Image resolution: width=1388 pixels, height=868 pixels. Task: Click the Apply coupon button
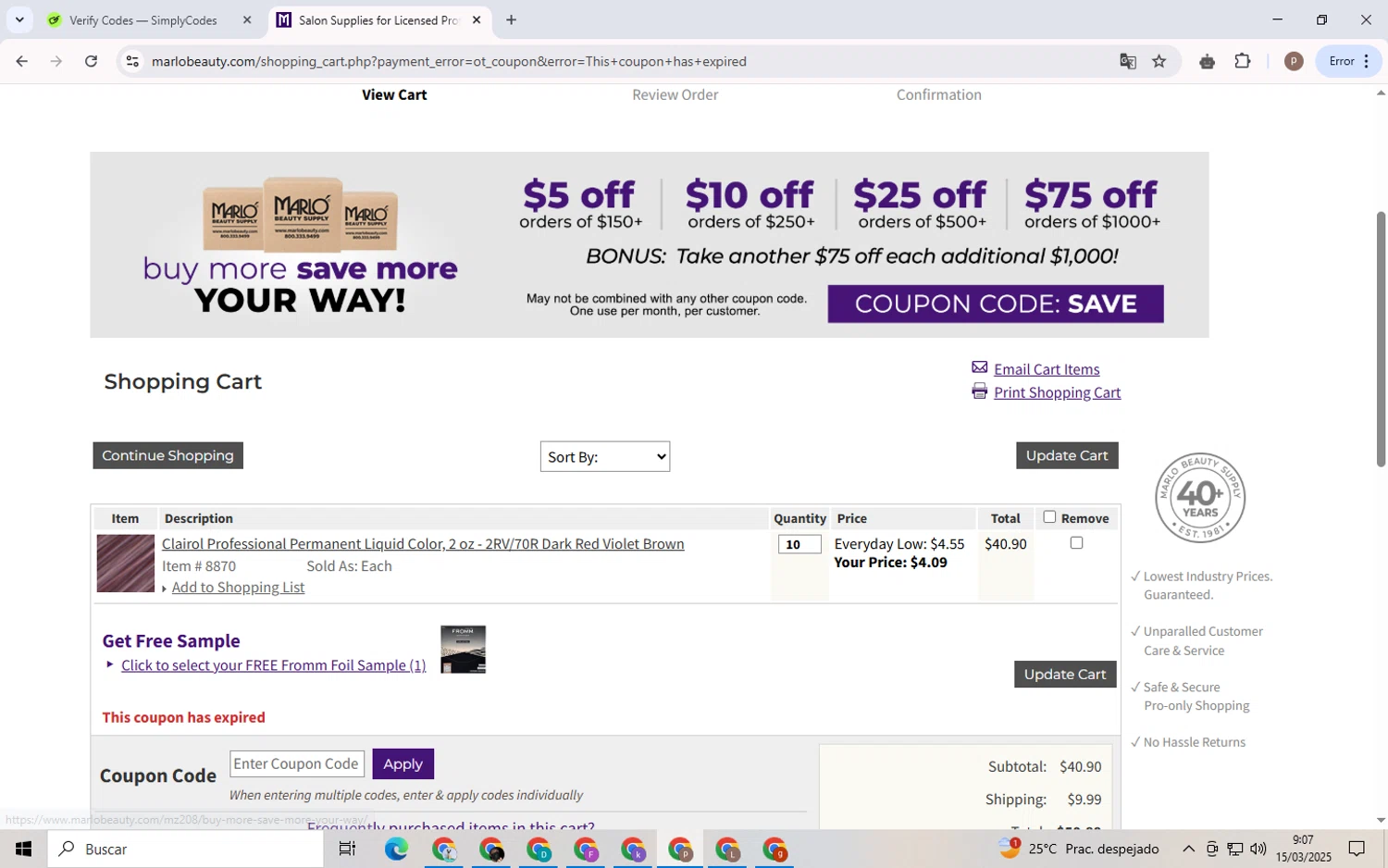pos(403,763)
